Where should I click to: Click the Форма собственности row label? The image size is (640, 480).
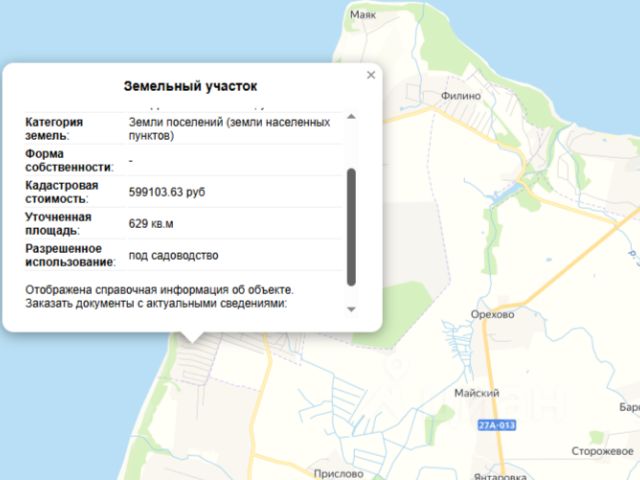[x=69, y=160]
